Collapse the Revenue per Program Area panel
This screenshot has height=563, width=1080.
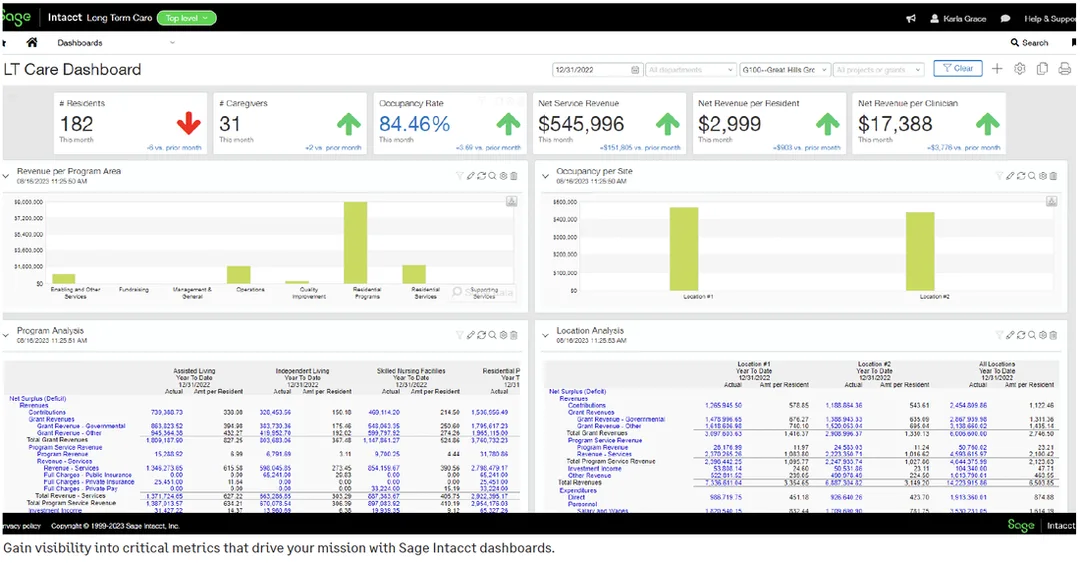[6, 176]
